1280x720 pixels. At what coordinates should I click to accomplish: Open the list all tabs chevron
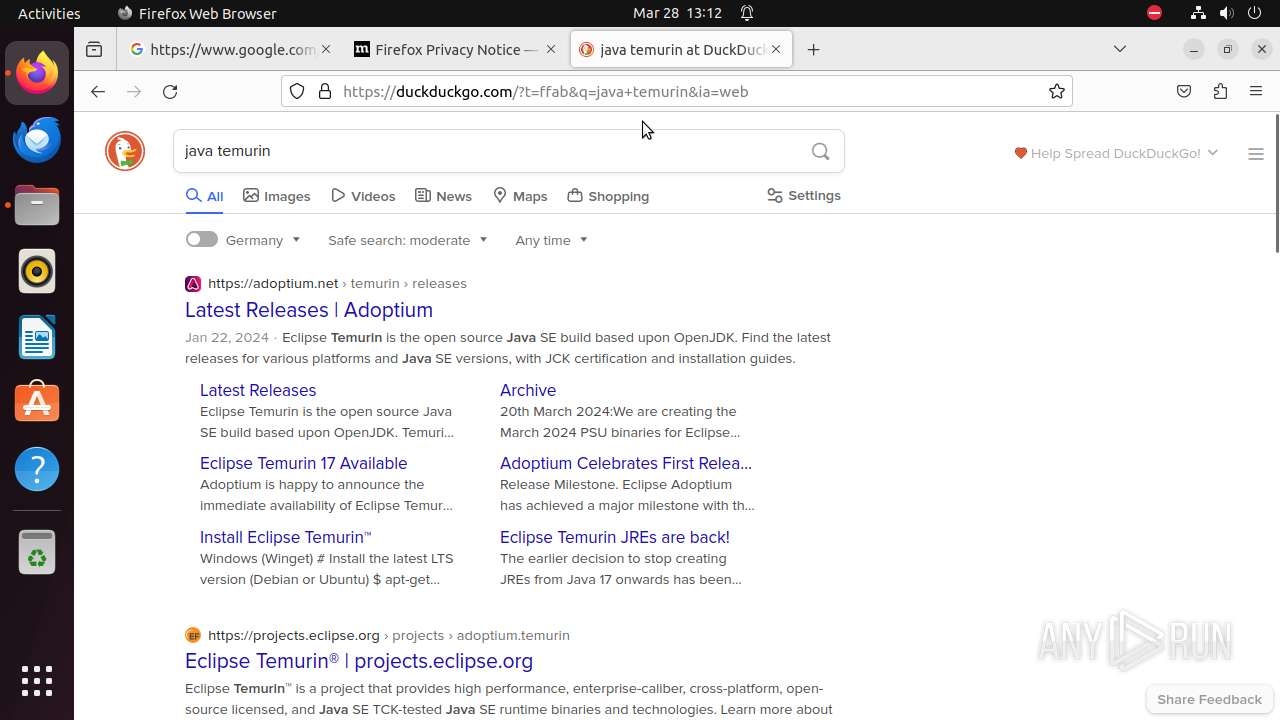[x=1120, y=49]
